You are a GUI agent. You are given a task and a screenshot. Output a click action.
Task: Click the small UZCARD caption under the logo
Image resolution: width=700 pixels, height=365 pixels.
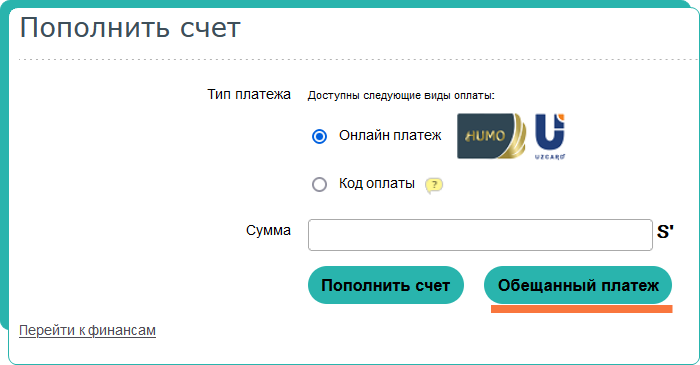click(550, 157)
